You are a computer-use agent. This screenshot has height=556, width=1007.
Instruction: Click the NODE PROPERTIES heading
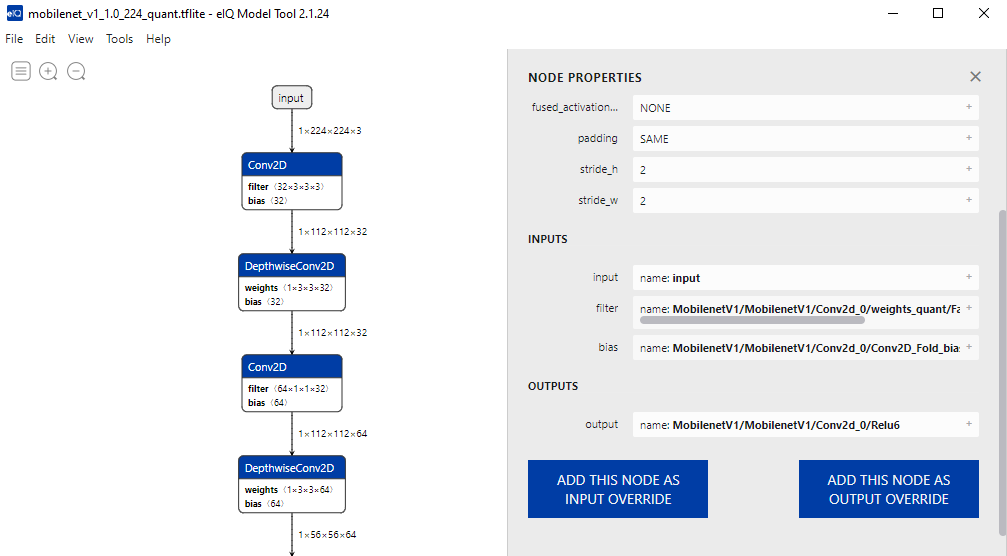tap(584, 78)
